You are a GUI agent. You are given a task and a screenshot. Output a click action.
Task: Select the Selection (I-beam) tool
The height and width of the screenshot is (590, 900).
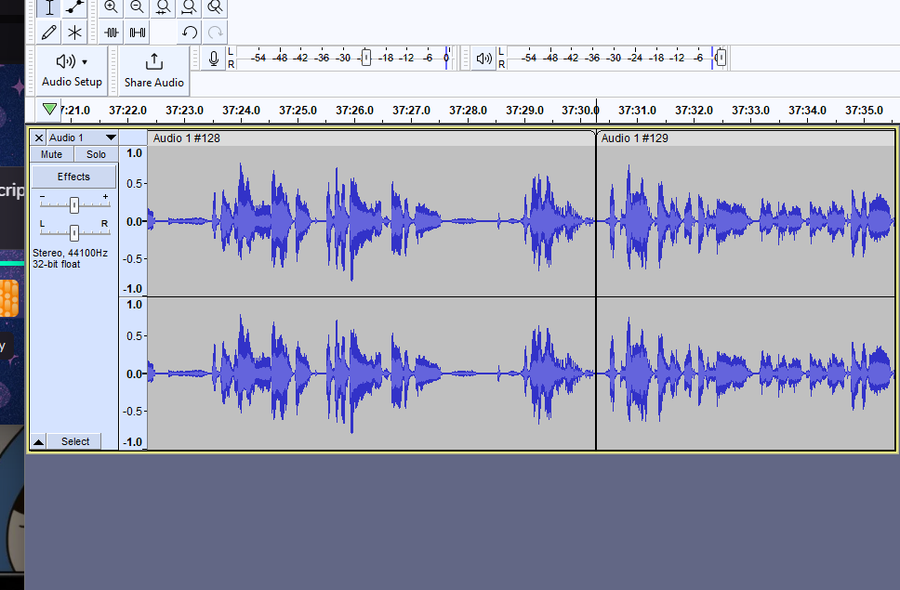click(x=49, y=7)
